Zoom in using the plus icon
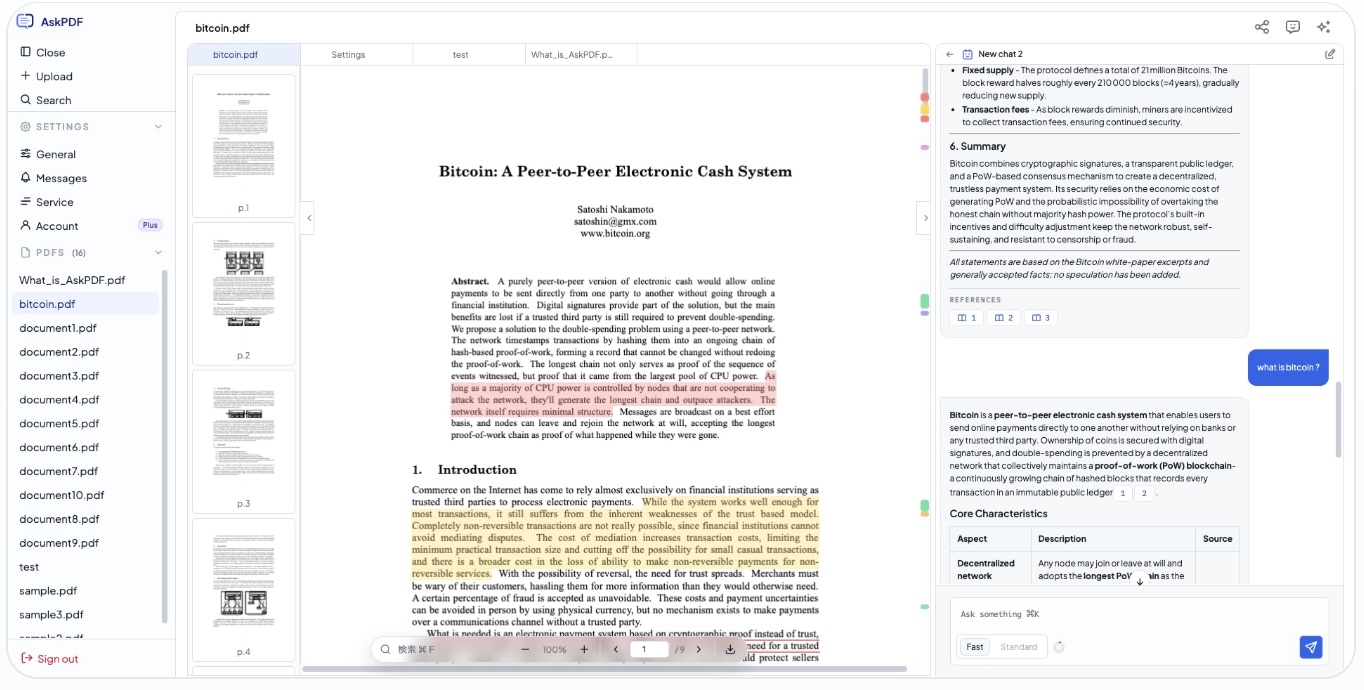Image resolution: width=1364 pixels, height=690 pixels. [x=584, y=650]
